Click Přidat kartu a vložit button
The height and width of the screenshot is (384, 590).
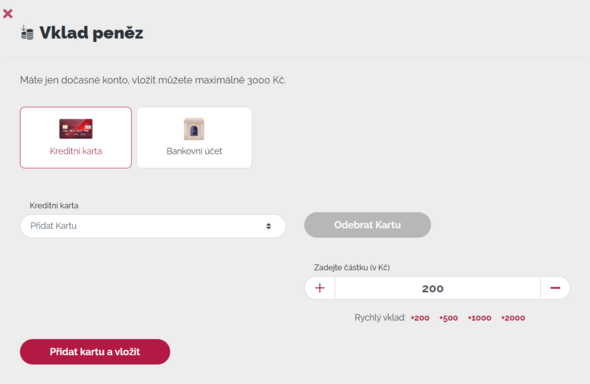click(95, 352)
